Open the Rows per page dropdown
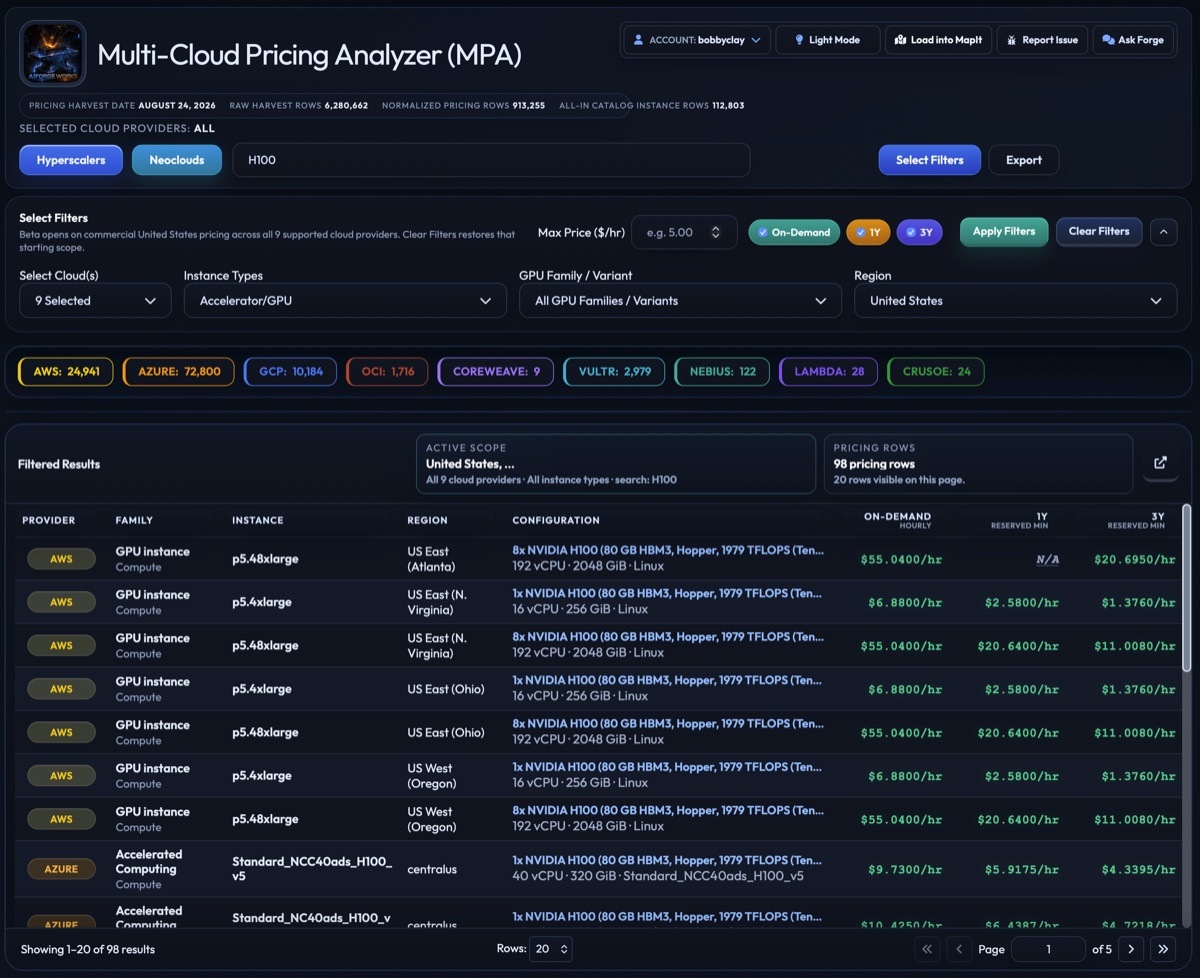Viewport: 1200px width, 978px height. 552,949
